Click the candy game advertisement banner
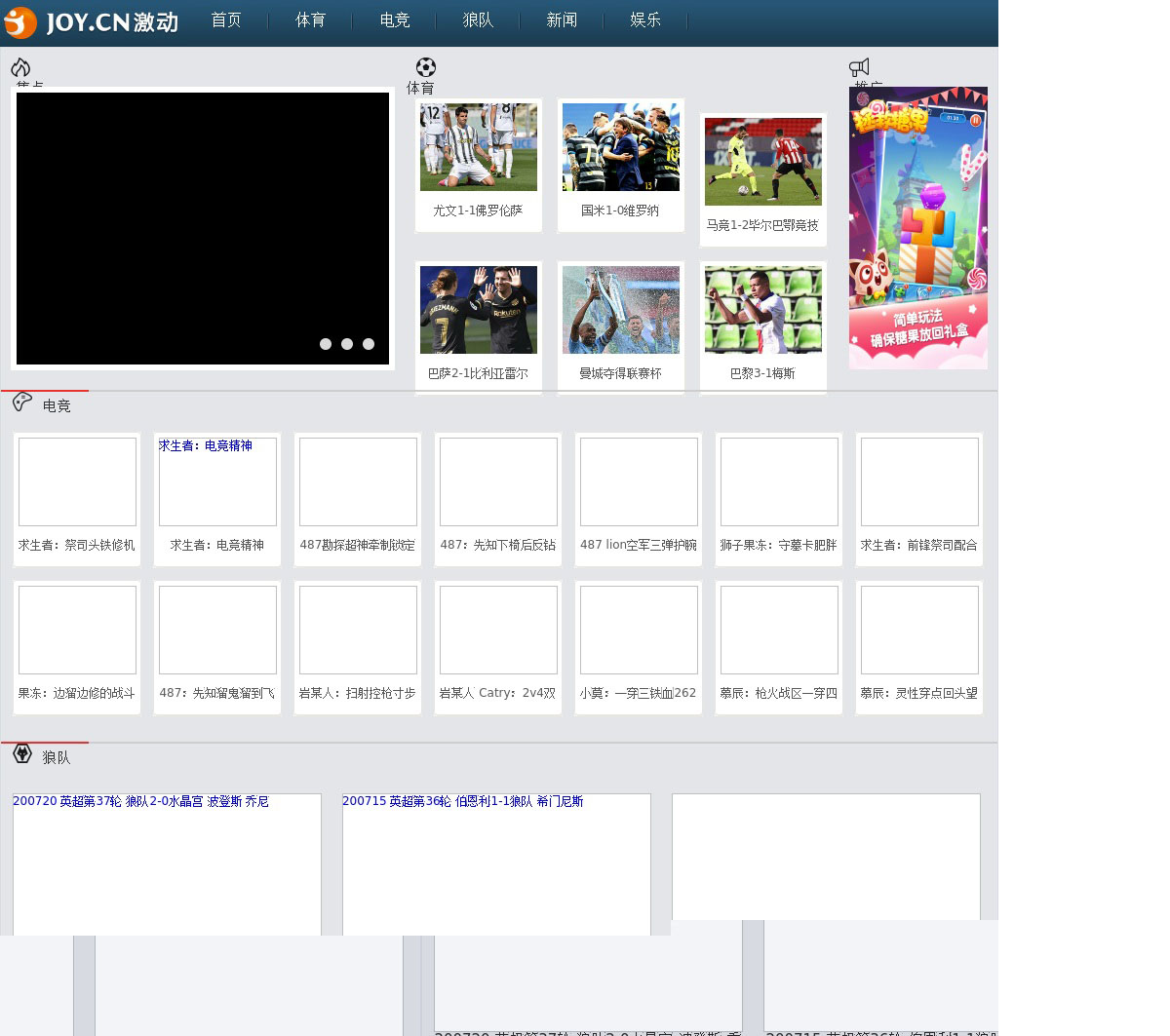The width and height of the screenshot is (1170, 1036). point(917,228)
